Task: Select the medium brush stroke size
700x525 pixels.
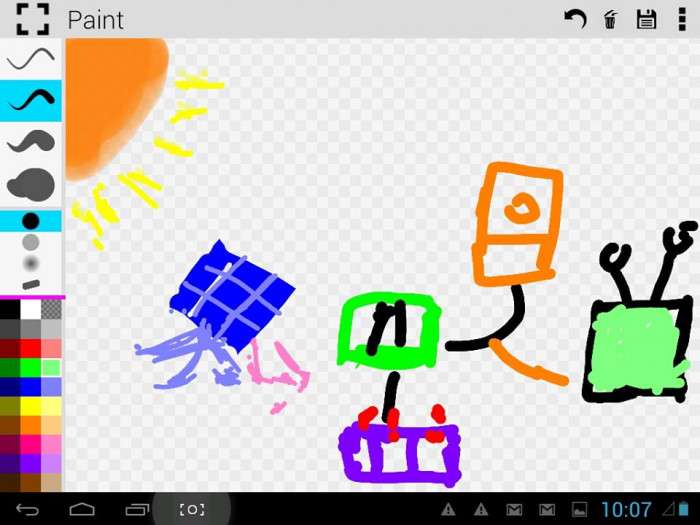Action: pyautogui.click(x=31, y=100)
